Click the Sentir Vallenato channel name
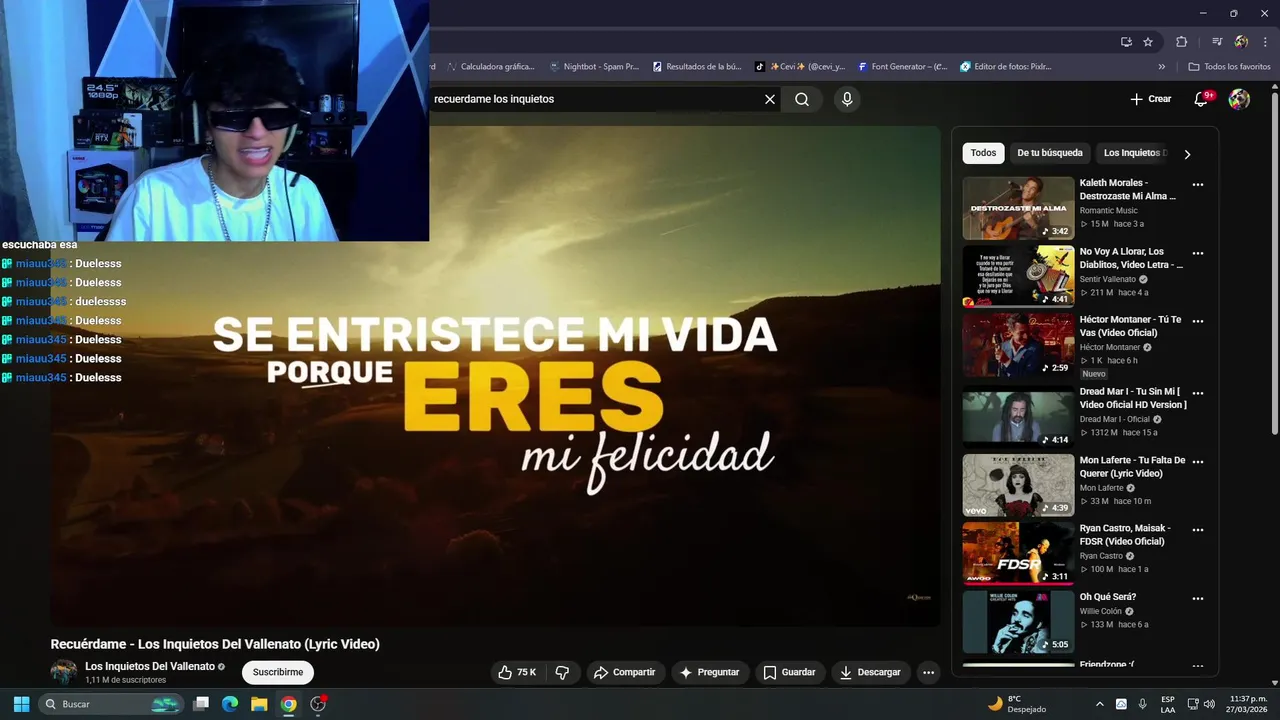The height and width of the screenshot is (720, 1280). tap(1107, 279)
